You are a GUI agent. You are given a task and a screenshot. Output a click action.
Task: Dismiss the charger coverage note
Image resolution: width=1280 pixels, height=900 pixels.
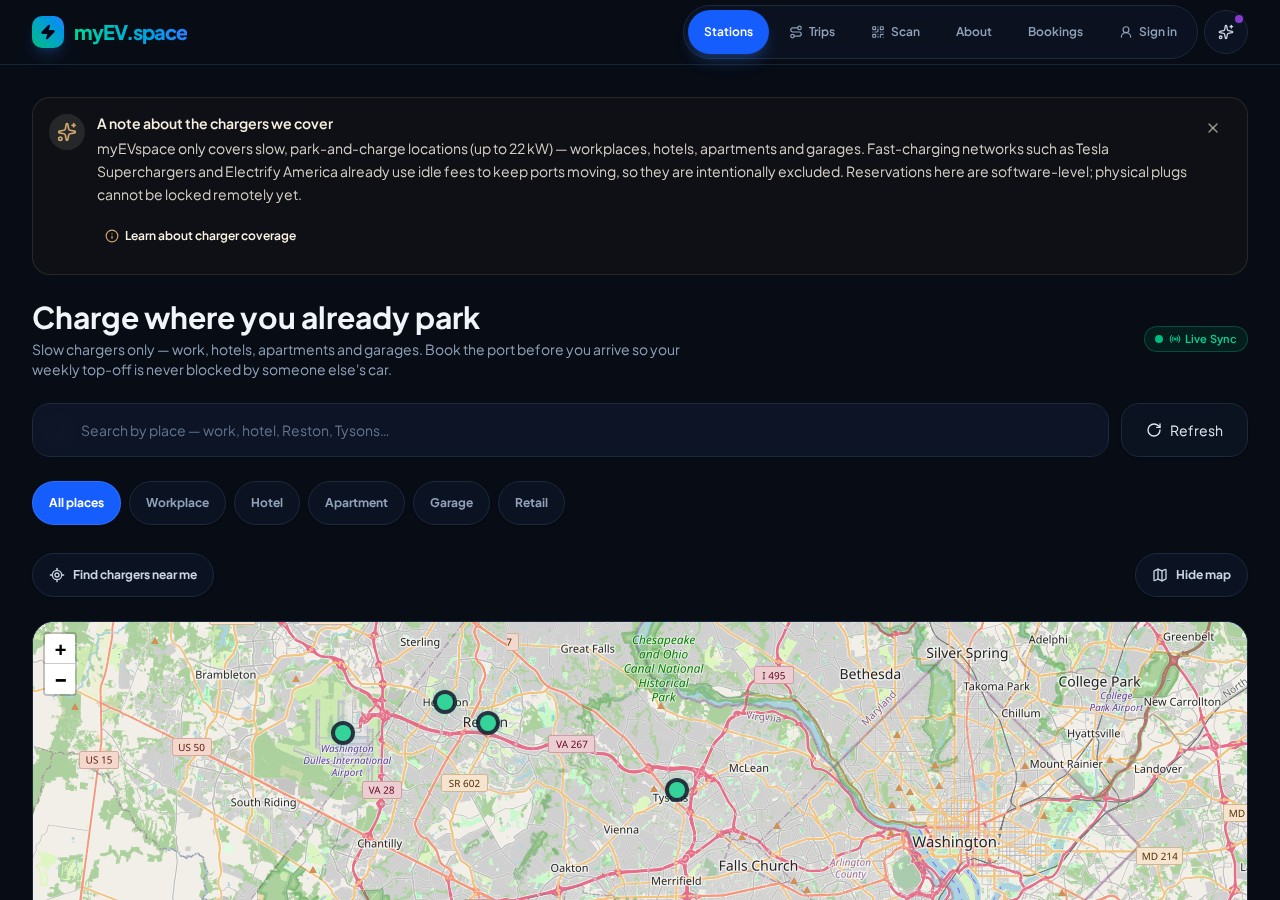[1213, 128]
